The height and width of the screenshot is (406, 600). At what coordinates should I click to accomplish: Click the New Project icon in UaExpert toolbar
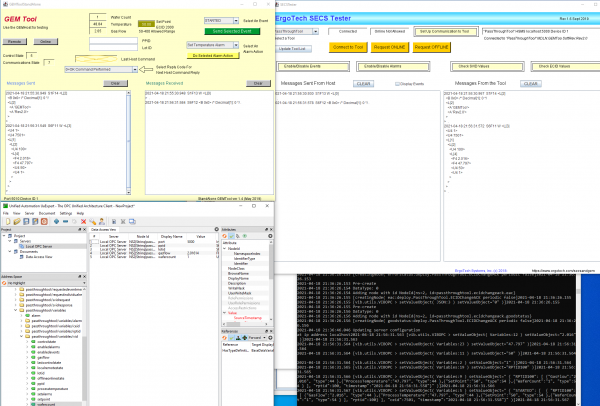8,222
